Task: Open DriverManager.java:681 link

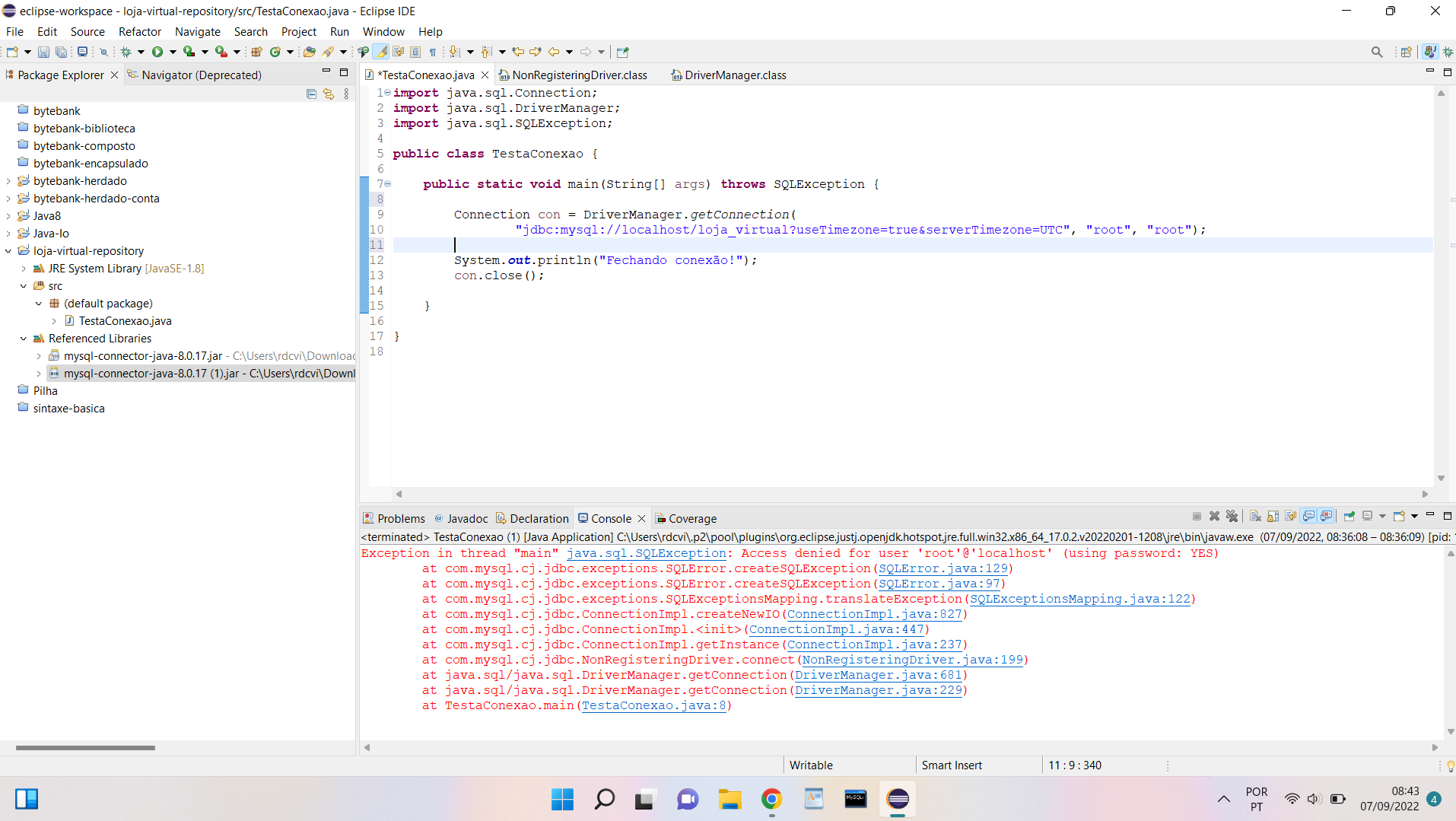Action: point(879,675)
